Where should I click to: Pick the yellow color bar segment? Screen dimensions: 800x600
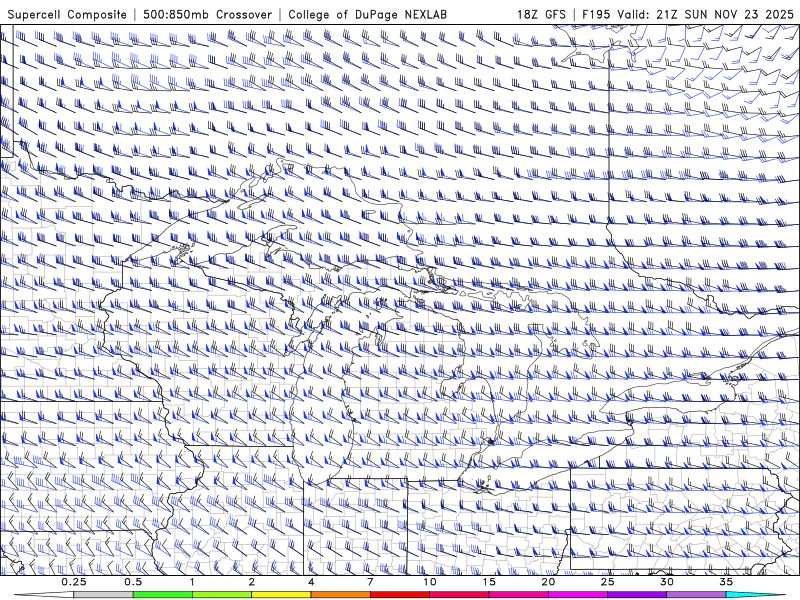coord(281,595)
